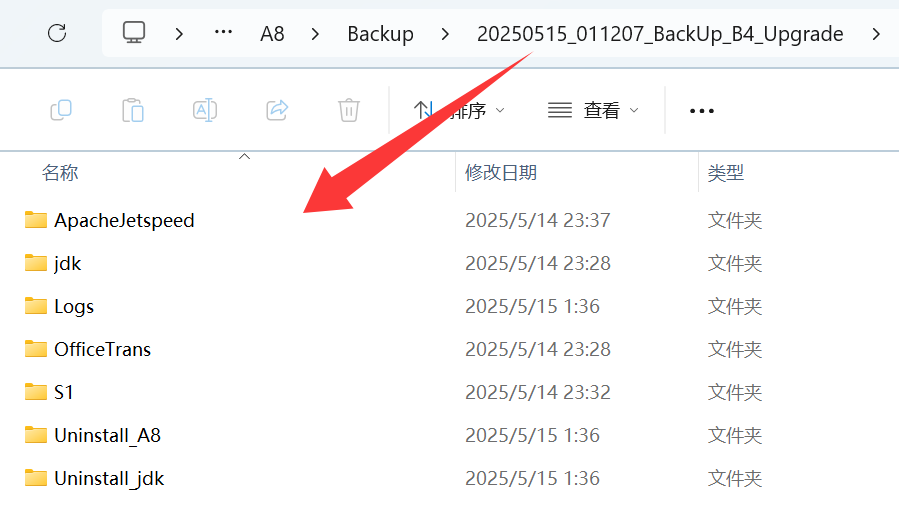Screen dimensions: 899x513
Task: Open the Sort (排序) dropdown
Action: [459, 110]
